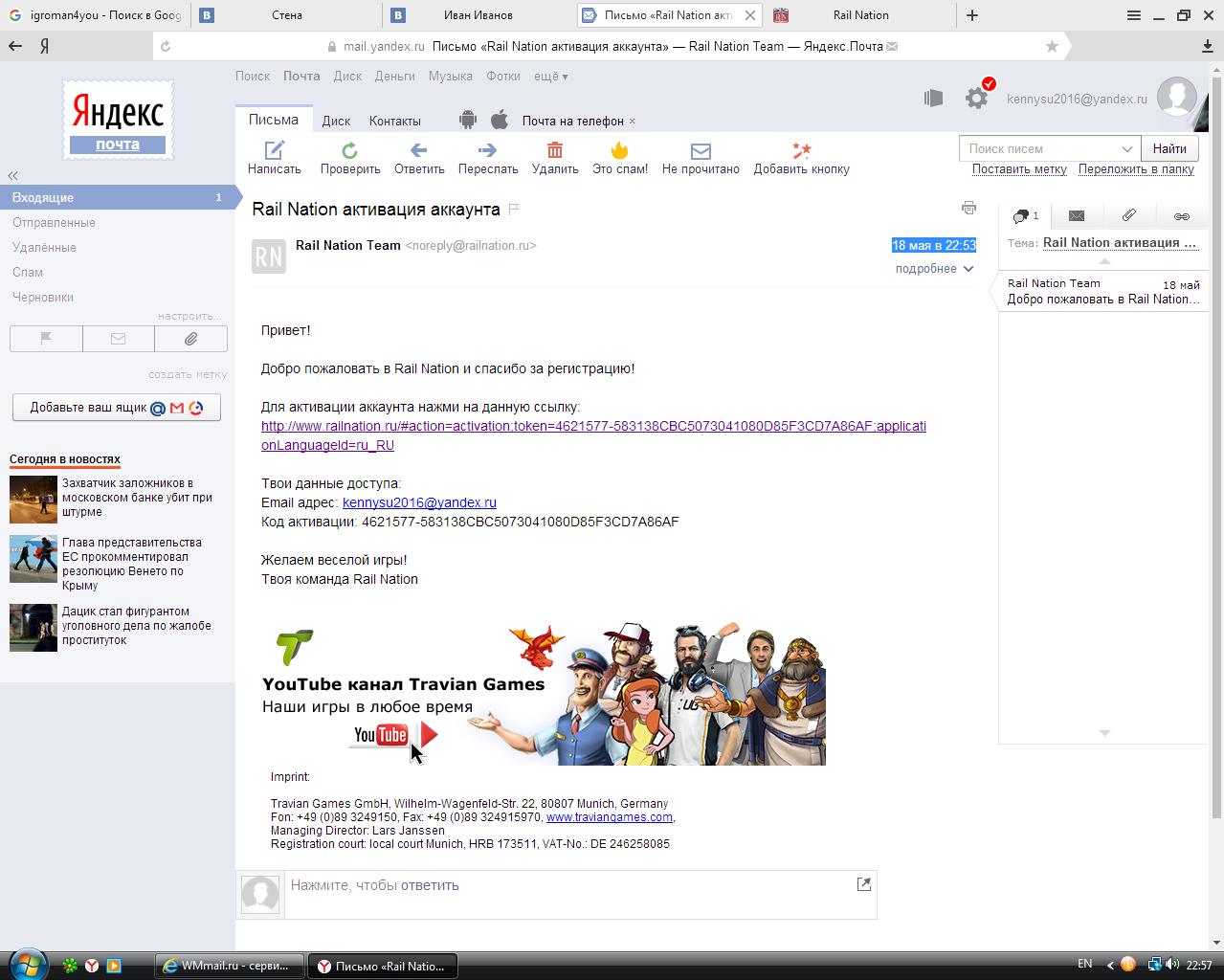1224x980 pixels.
Task: Open the Отправленные folder
Action: (54, 222)
